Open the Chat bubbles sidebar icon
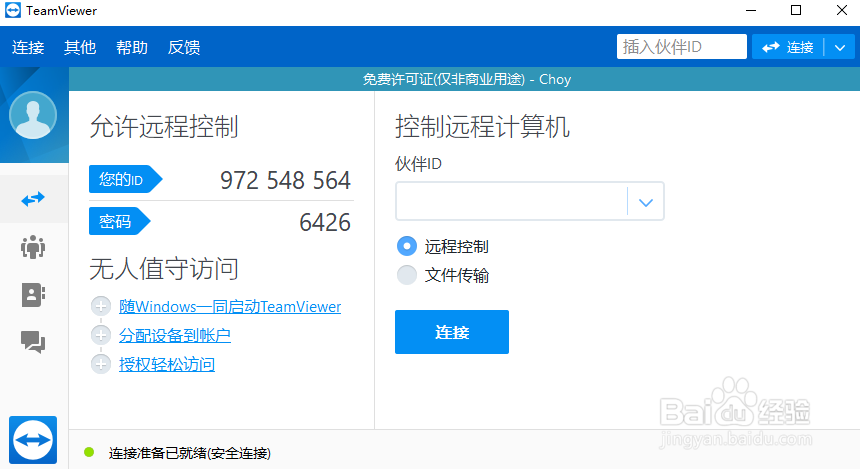This screenshot has height=469, width=860. point(33,342)
